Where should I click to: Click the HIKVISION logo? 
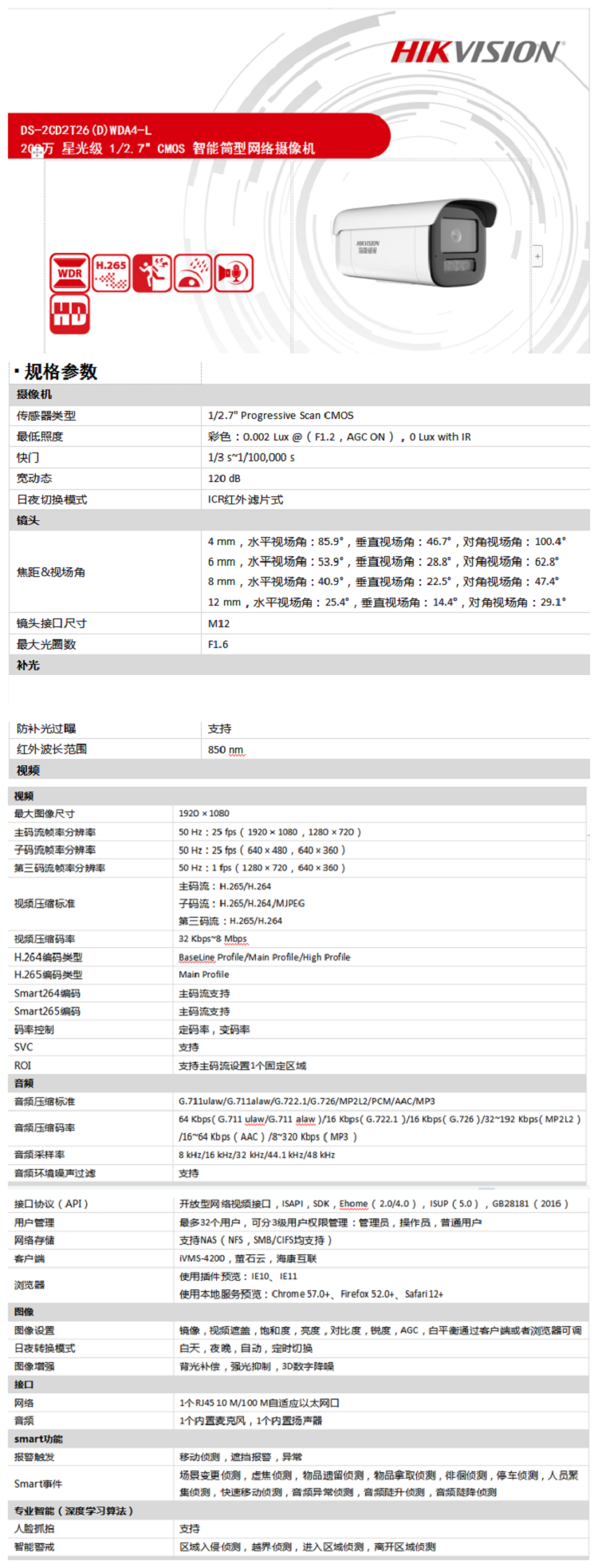[476, 53]
